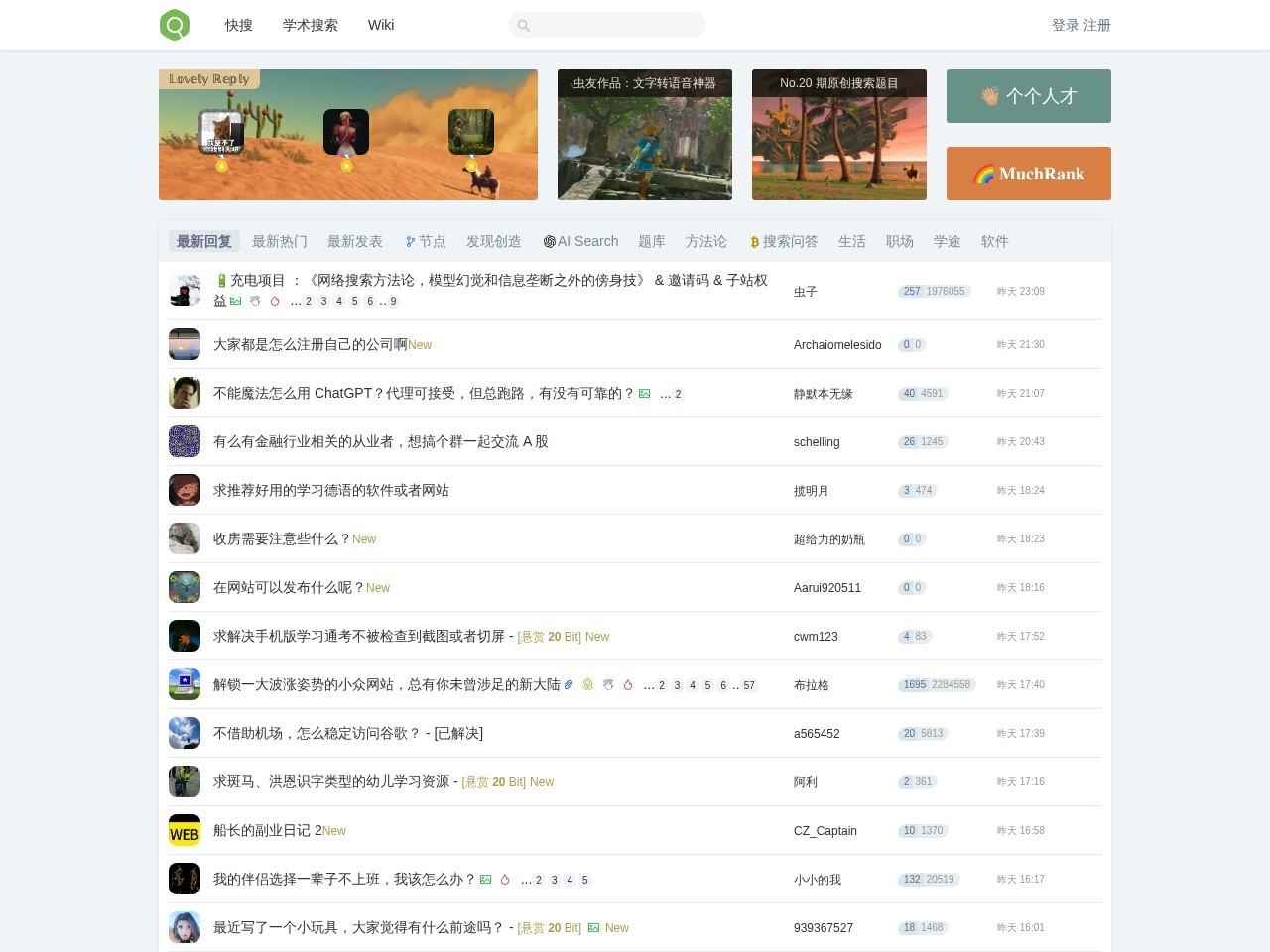Switch to the 最新热门 tab

[x=280, y=241]
